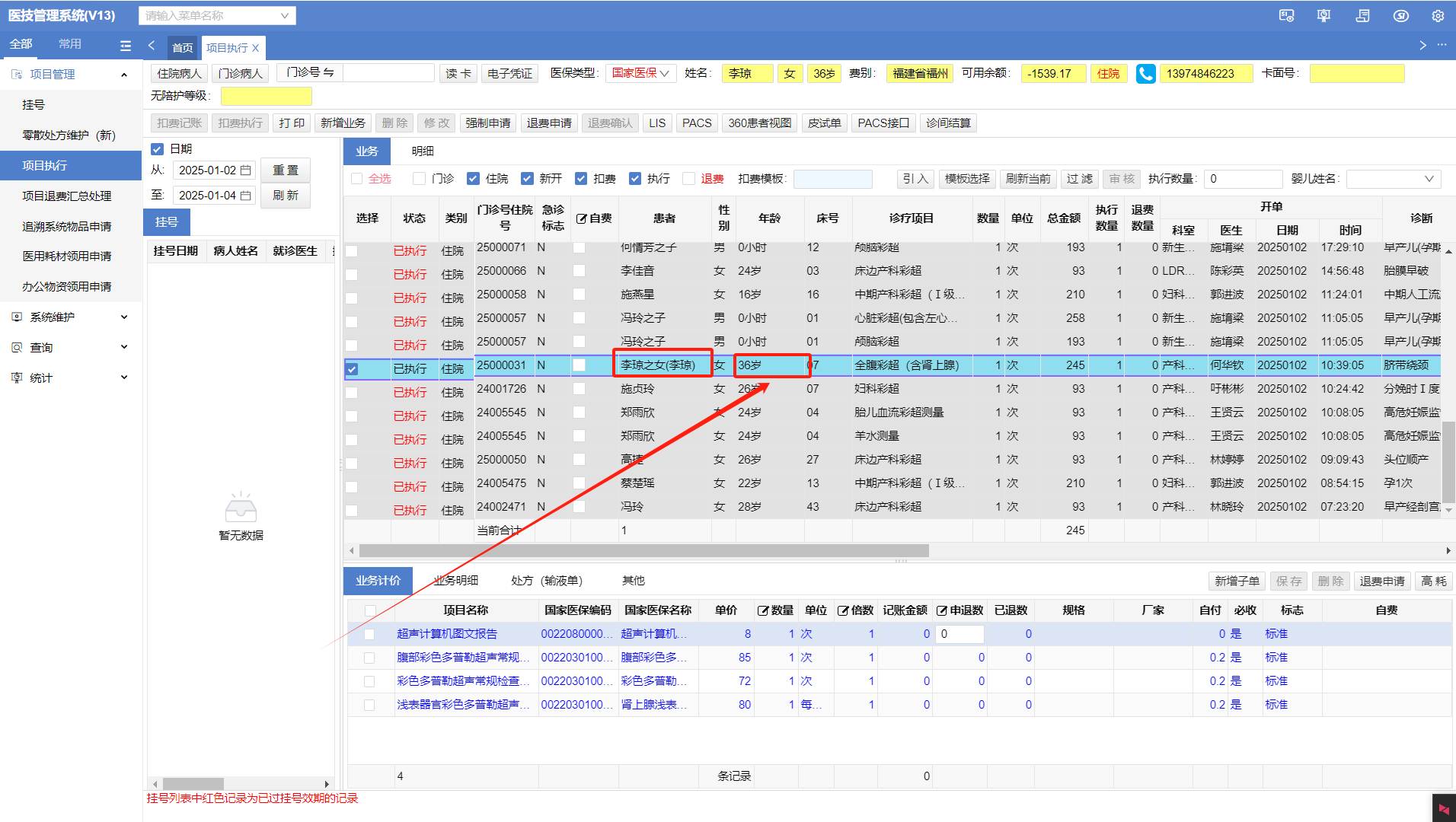Uncheck the 日期 checkbox

(x=158, y=149)
